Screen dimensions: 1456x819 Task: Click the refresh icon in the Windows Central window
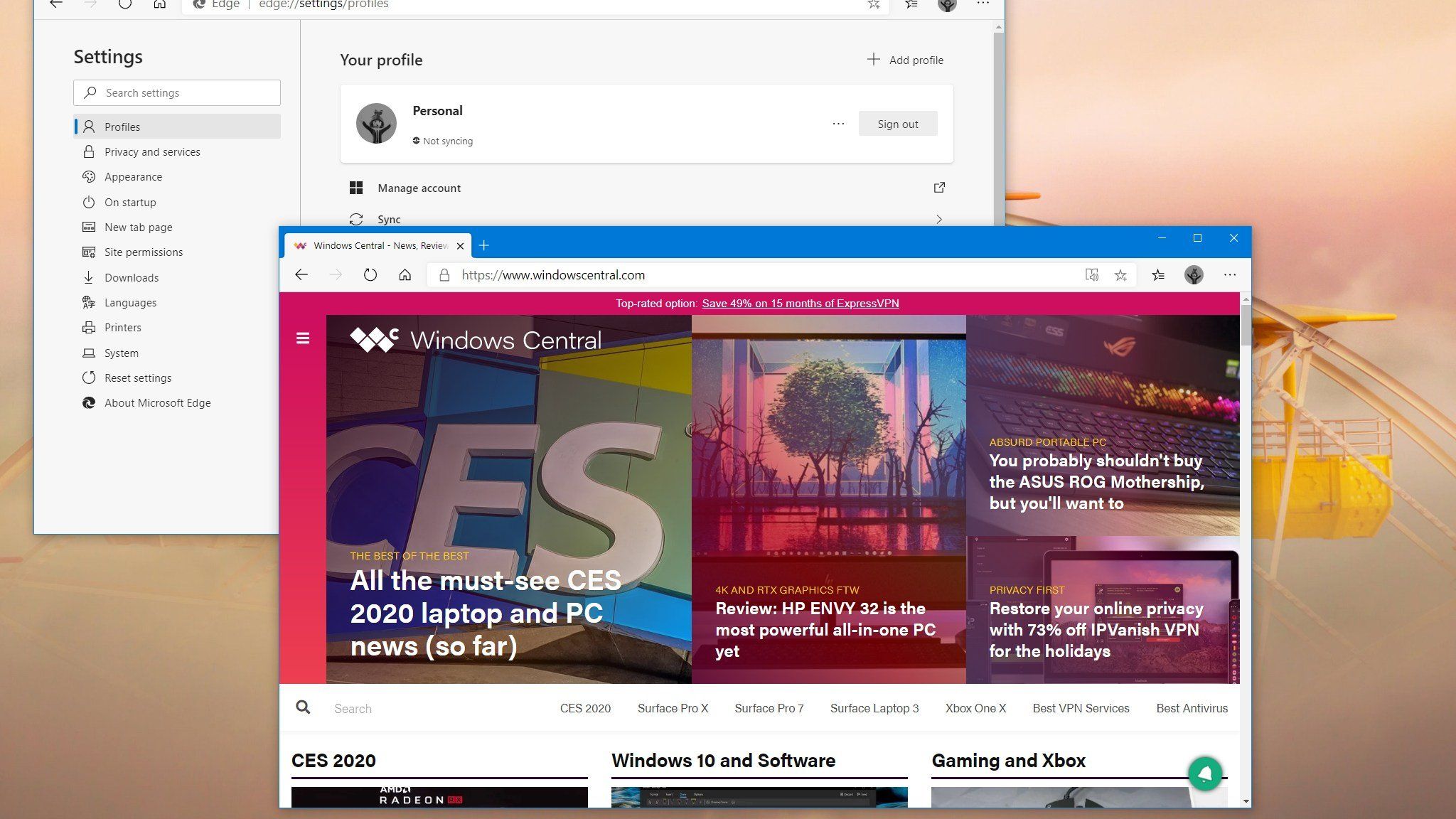(x=370, y=274)
